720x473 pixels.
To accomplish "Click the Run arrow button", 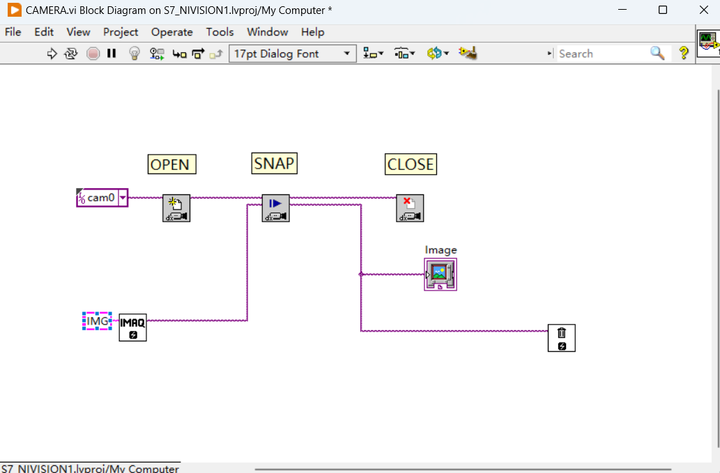I will (52, 54).
